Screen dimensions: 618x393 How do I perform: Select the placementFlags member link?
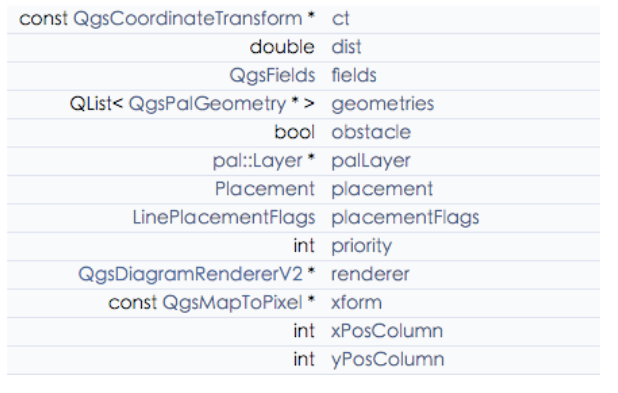405,218
